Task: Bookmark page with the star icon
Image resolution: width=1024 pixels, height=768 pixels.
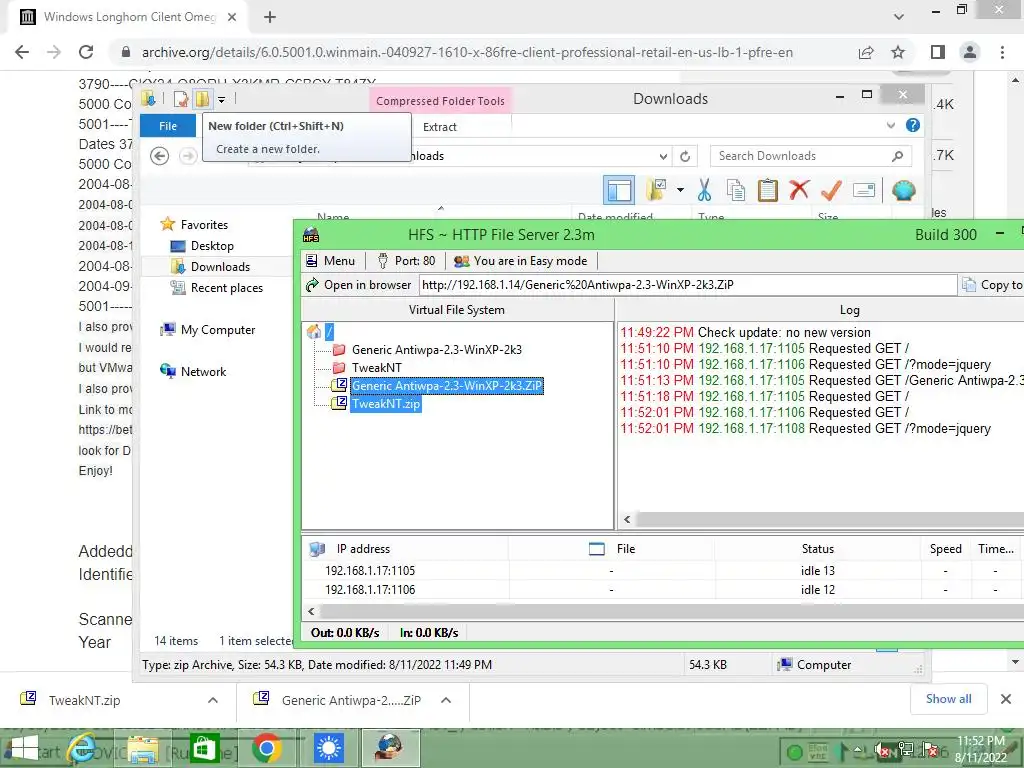Action: pyautogui.click(x=898, y=52)
